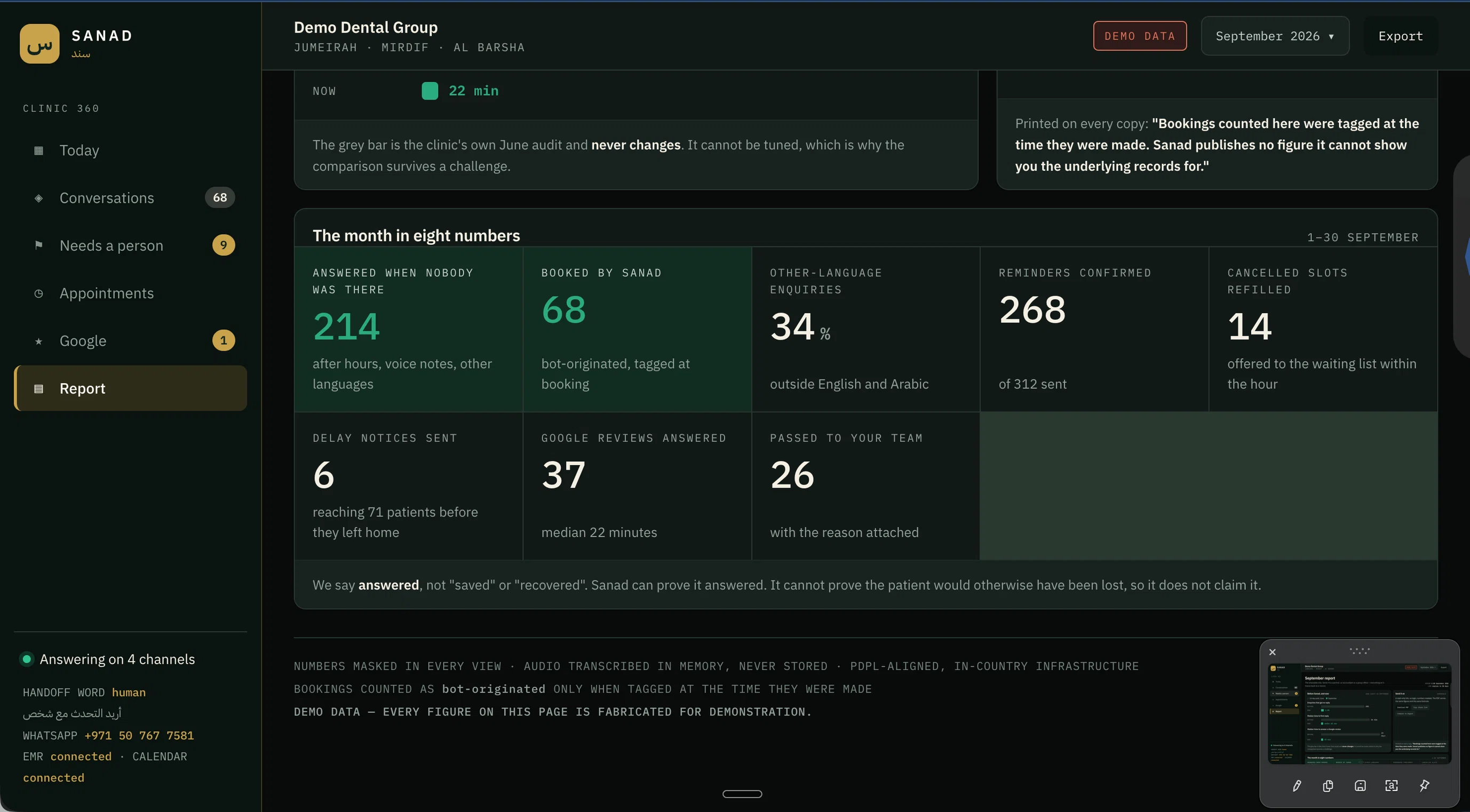The width and height of the screenshot is (1470, 812).
Task: Click the pin icon in screenshot popup
Action: click(x=1424, y=786)
